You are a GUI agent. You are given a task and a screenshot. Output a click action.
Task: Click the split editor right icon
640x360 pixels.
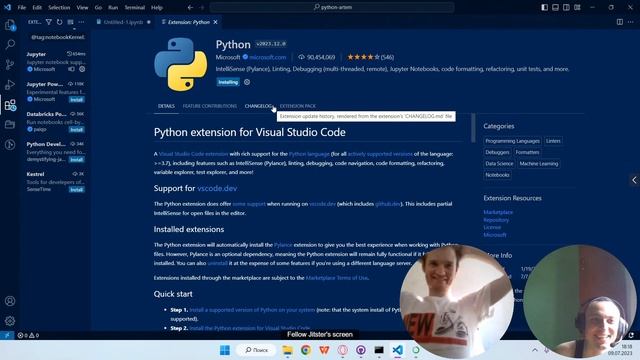pos(620,22)
